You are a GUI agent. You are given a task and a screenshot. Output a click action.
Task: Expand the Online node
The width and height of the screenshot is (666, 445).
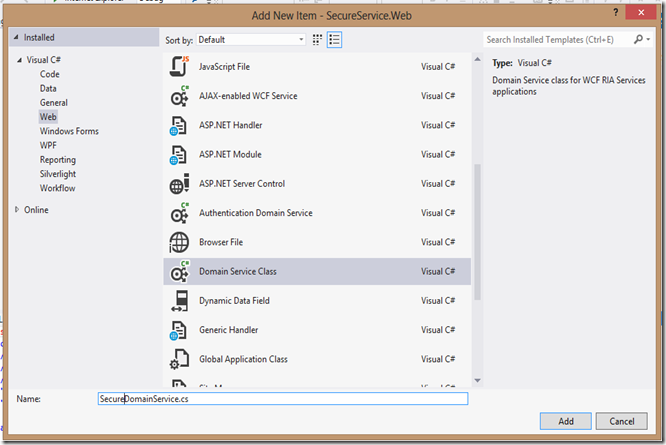pyautogui.click(x=17, y=209)
